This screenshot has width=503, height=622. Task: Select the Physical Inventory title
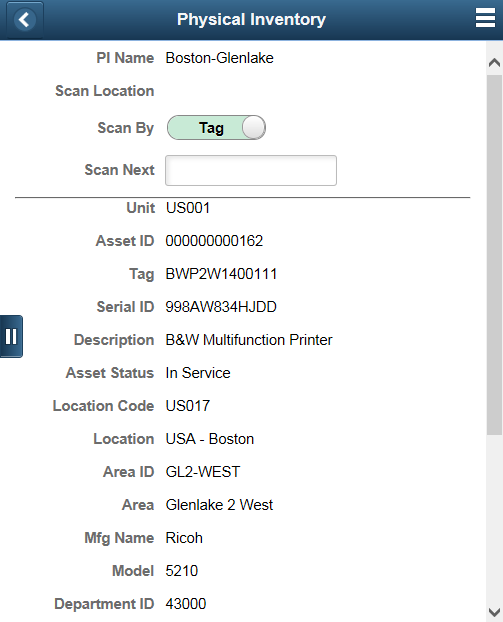tap(251, 19)
